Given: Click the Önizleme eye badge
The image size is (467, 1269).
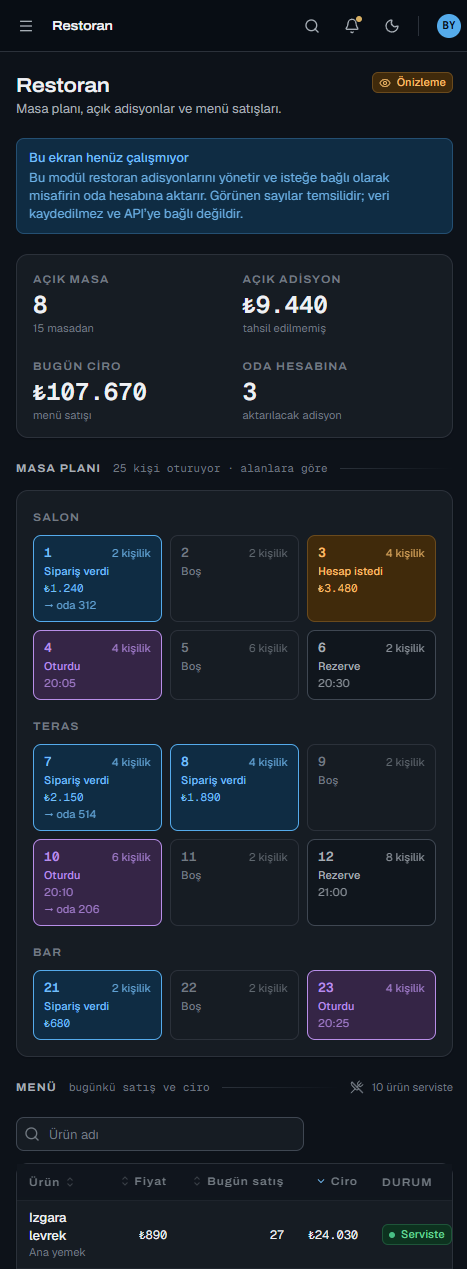Looking at the screenshot, I should pyautogui.click(x=412, y=83).
